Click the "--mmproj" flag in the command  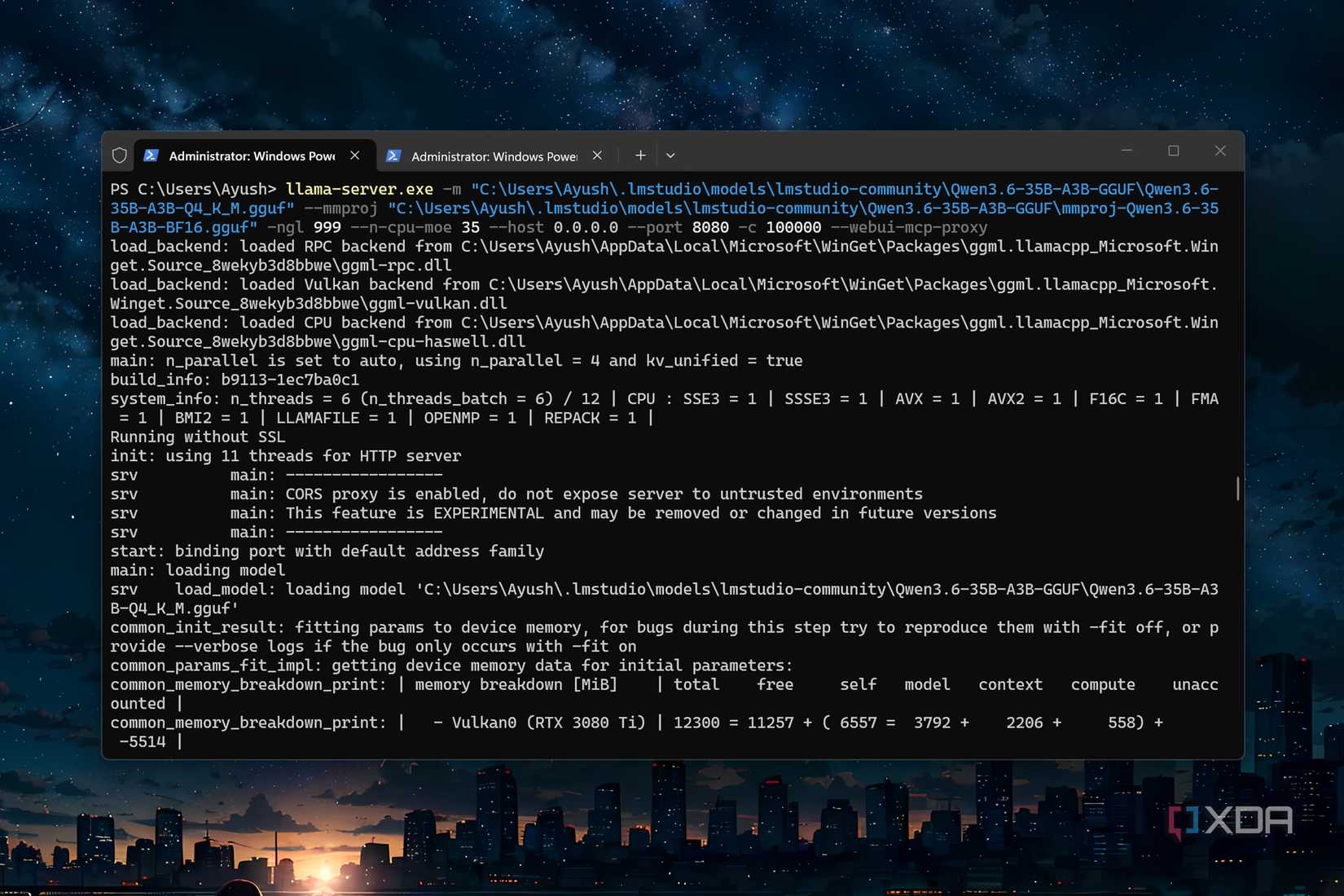point(341,209)
